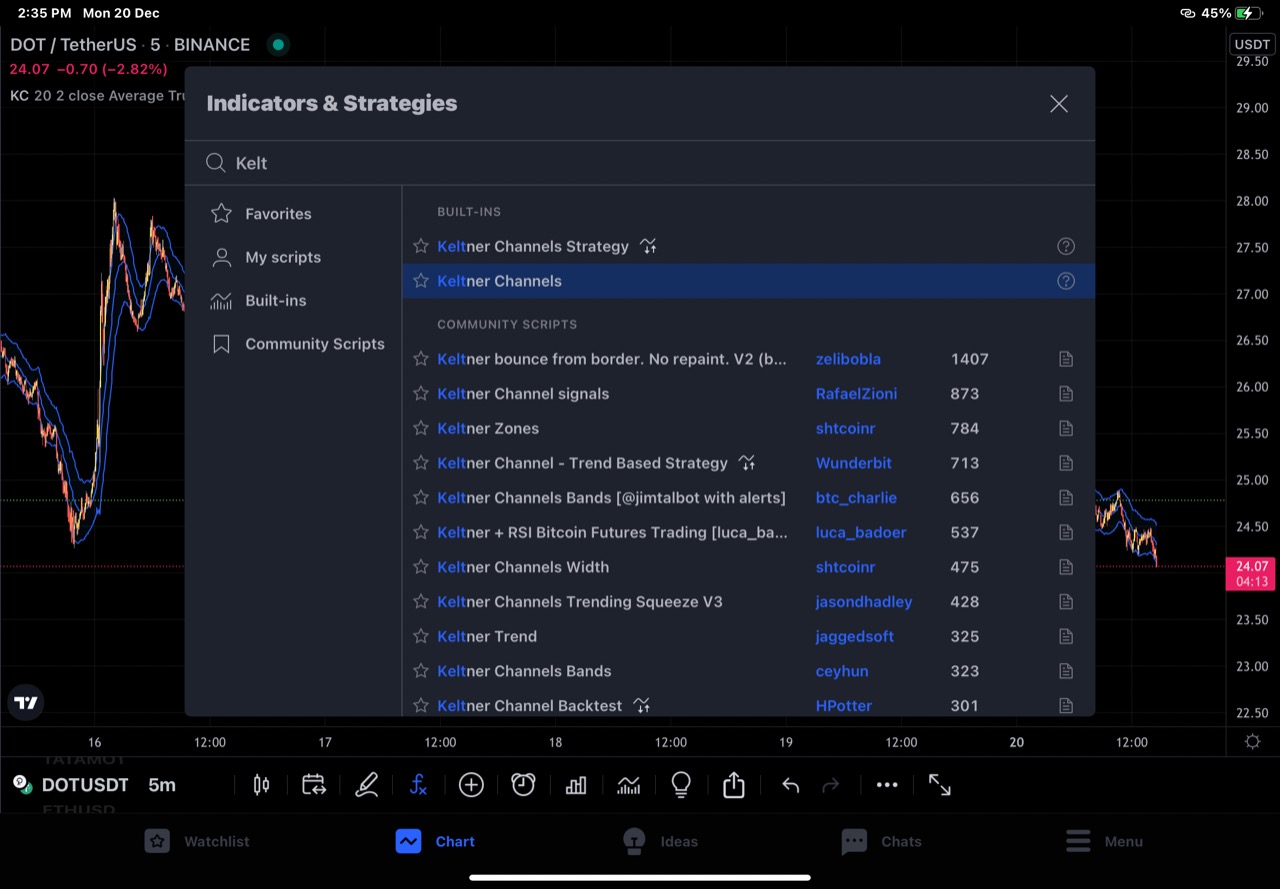Switch to the Chats tab
Screen dimensions: 1280x889
(x=881, y=841)
